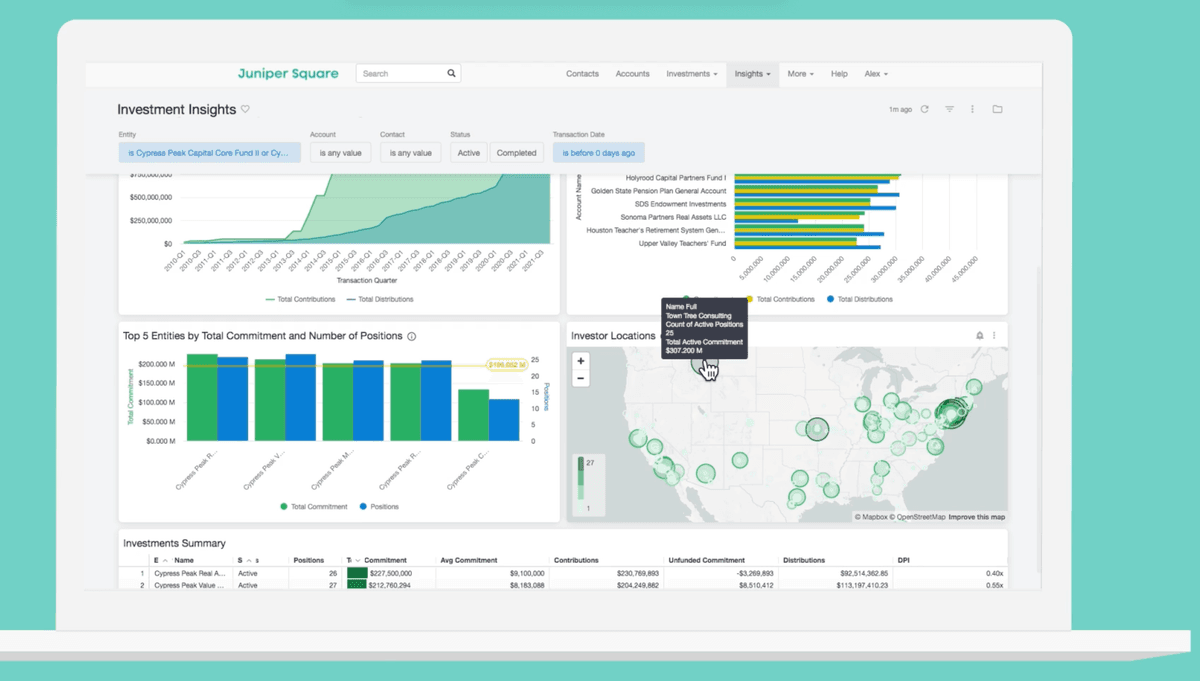Click the alert bell on Investor Locations tile
The height and width of the screenshot is (681, 1200).
980,336
